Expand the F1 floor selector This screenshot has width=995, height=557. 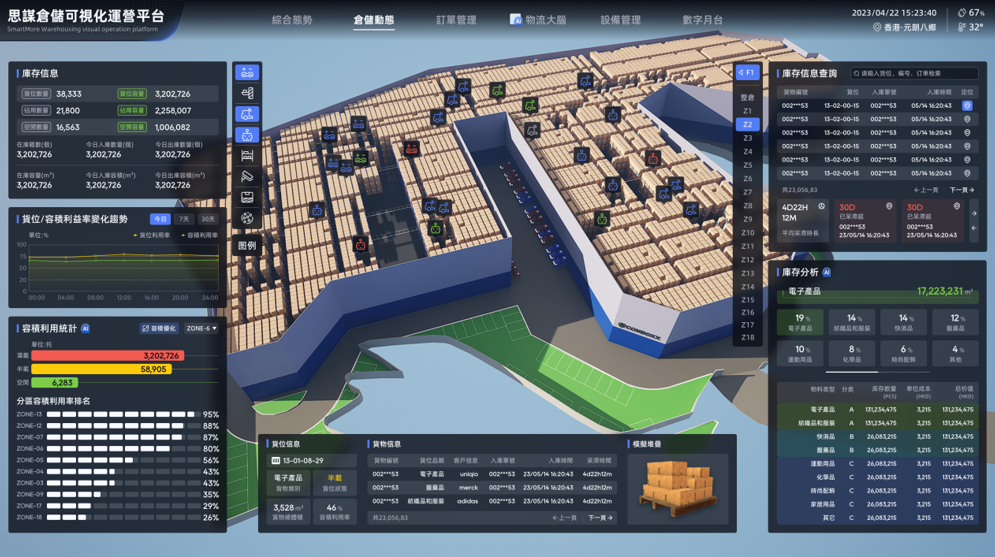[747, 73]
